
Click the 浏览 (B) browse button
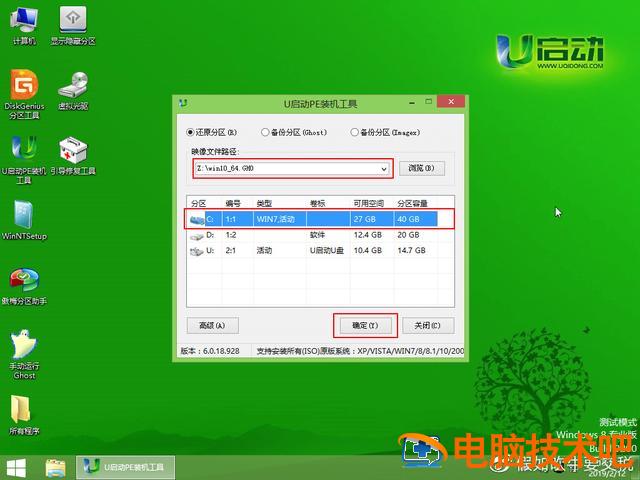tap(422, 168)
